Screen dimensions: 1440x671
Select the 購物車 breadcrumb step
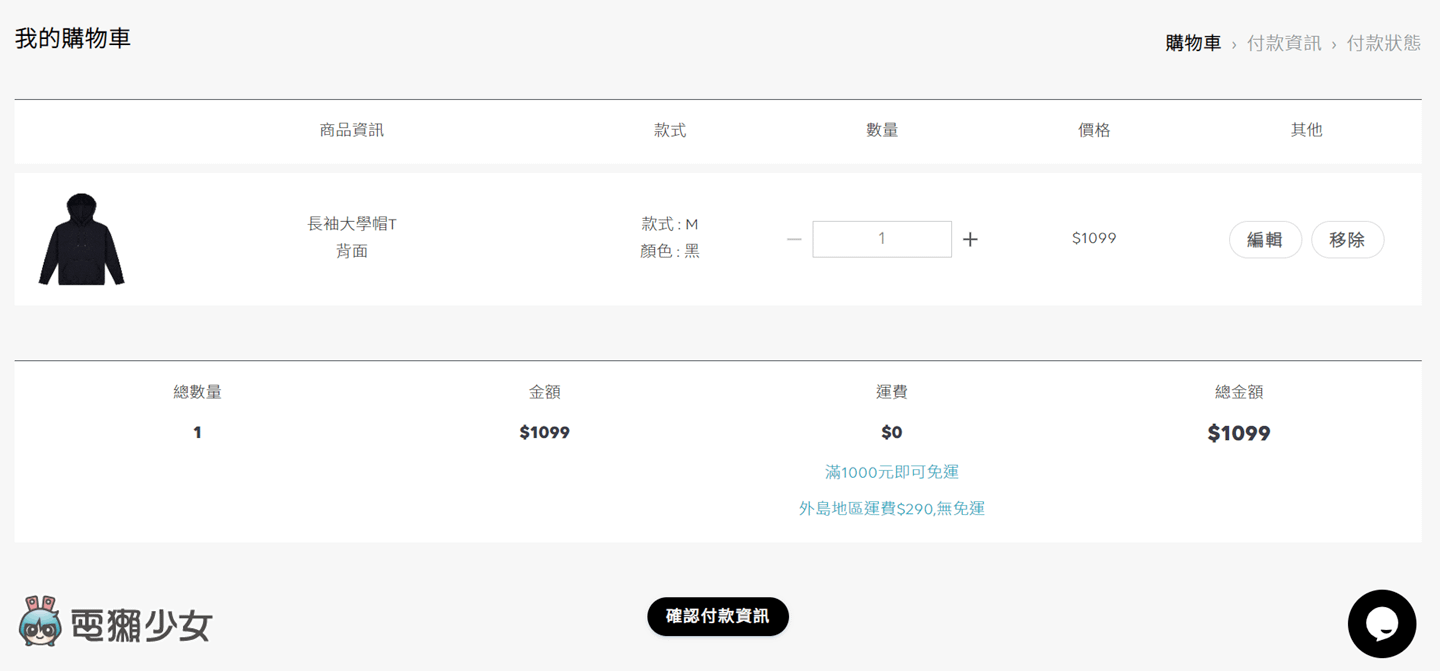pos(1193,43)
